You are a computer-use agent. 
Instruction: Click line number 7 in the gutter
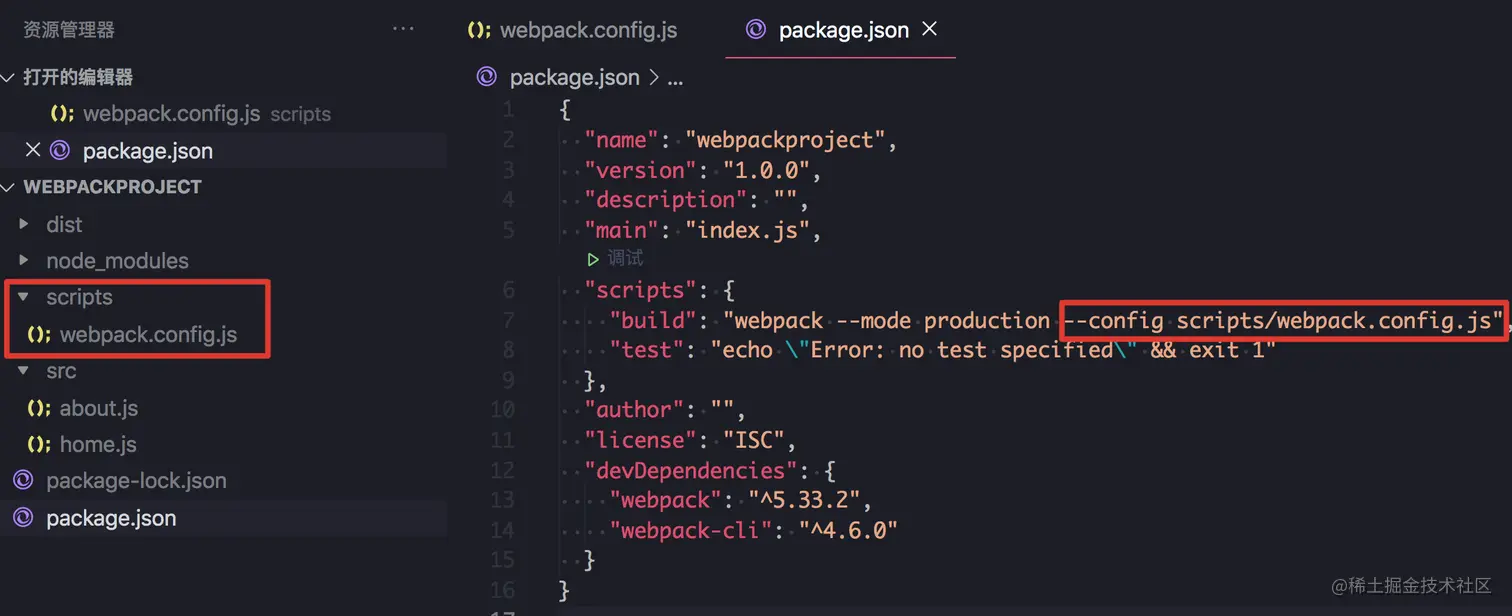(x=508, y=320)
